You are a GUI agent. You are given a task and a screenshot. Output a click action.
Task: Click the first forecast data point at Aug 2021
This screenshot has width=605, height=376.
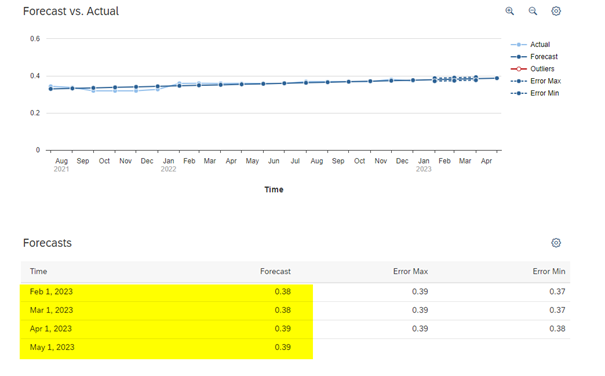(51, 89)
